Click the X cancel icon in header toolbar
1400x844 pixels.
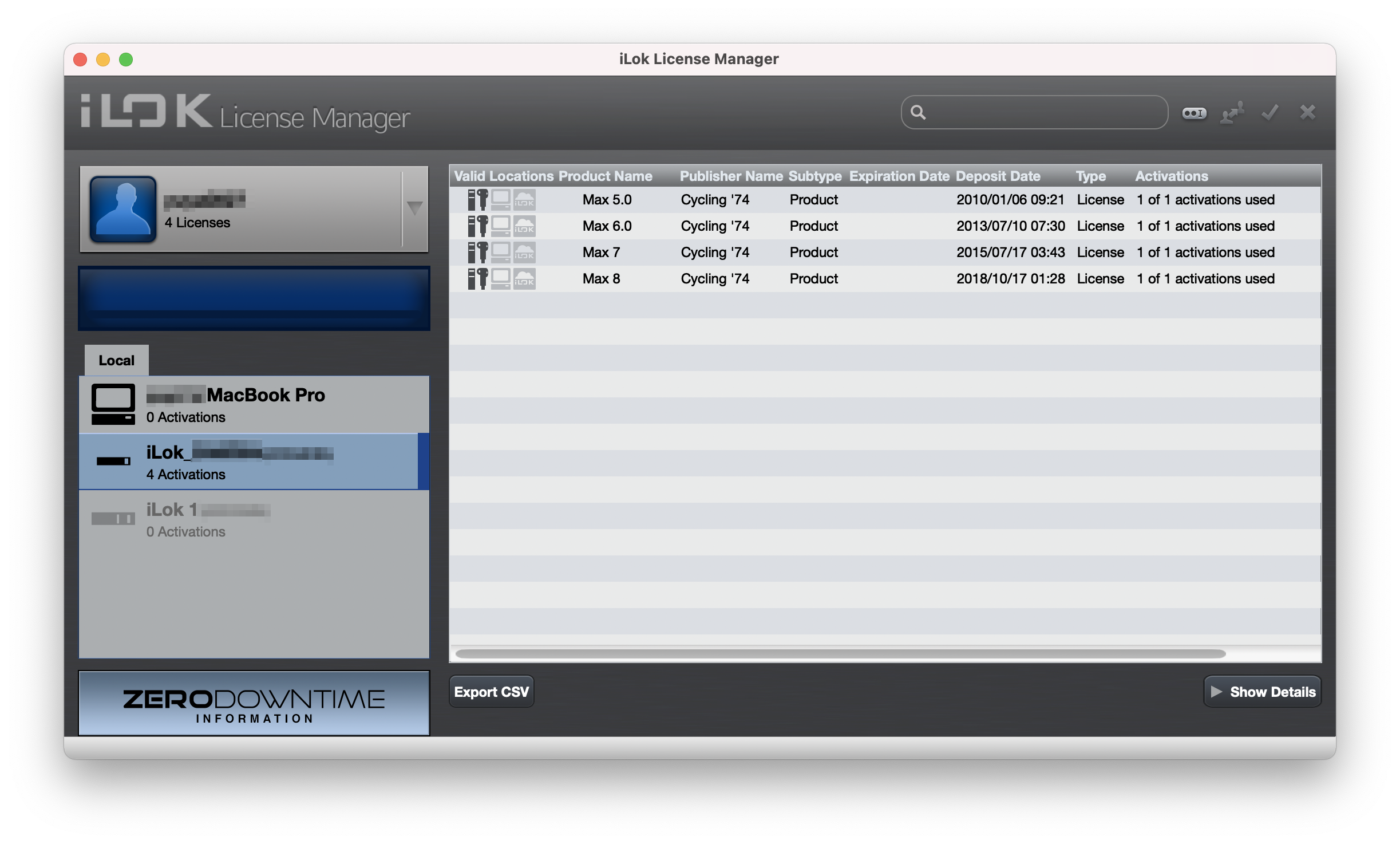[x=1307, y=112]
